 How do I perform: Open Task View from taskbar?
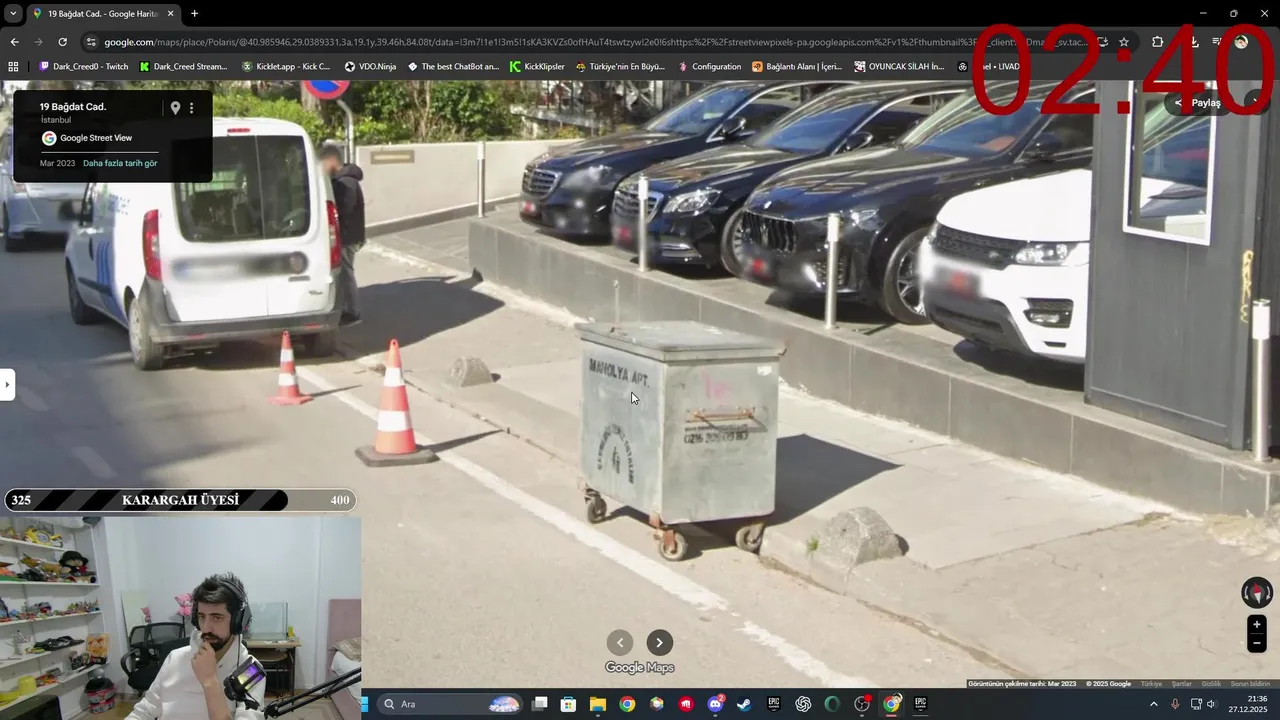pos(540,704)
